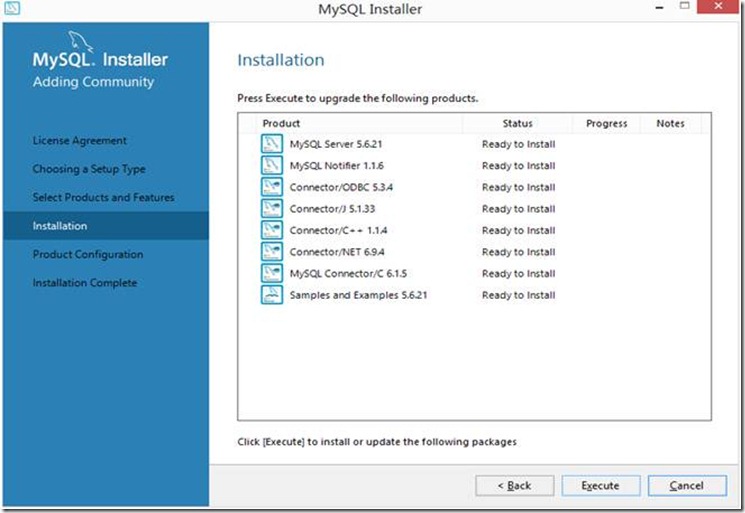The image size is (745, 513).
Task: Select the 'Connector/NET 6.9.4' row text
Action: [337, 252]
